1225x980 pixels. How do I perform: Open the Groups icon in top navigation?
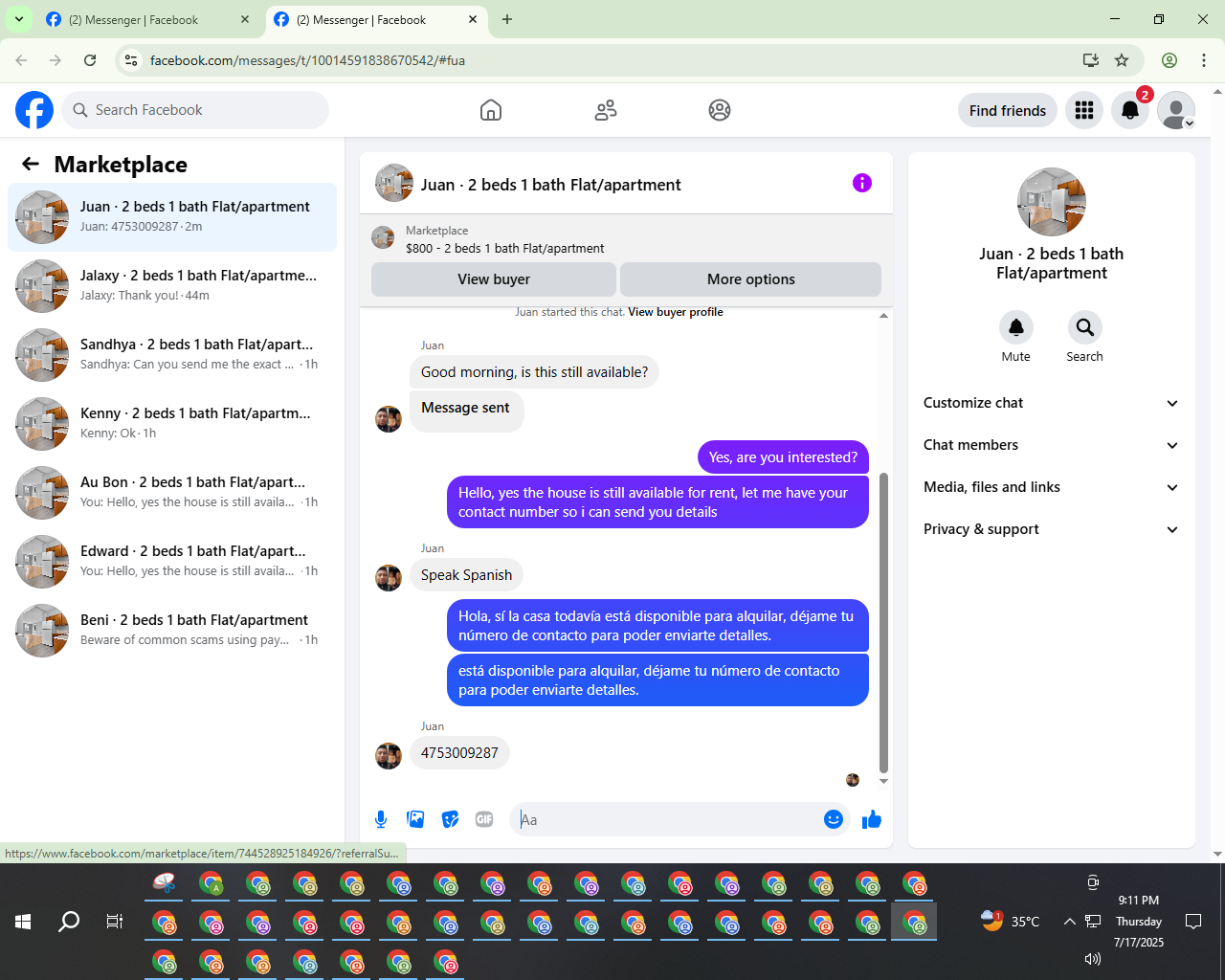(x=720, y=110)
